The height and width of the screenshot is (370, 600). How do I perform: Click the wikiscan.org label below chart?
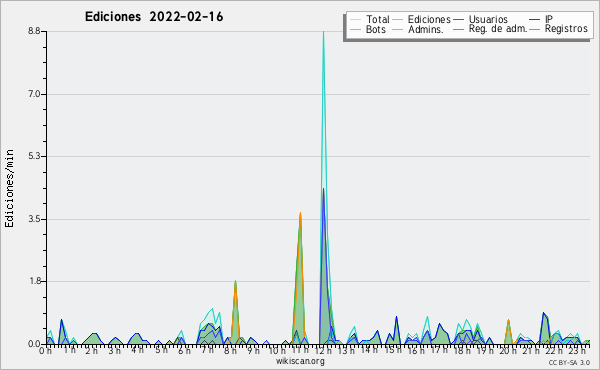coord(300,361)
